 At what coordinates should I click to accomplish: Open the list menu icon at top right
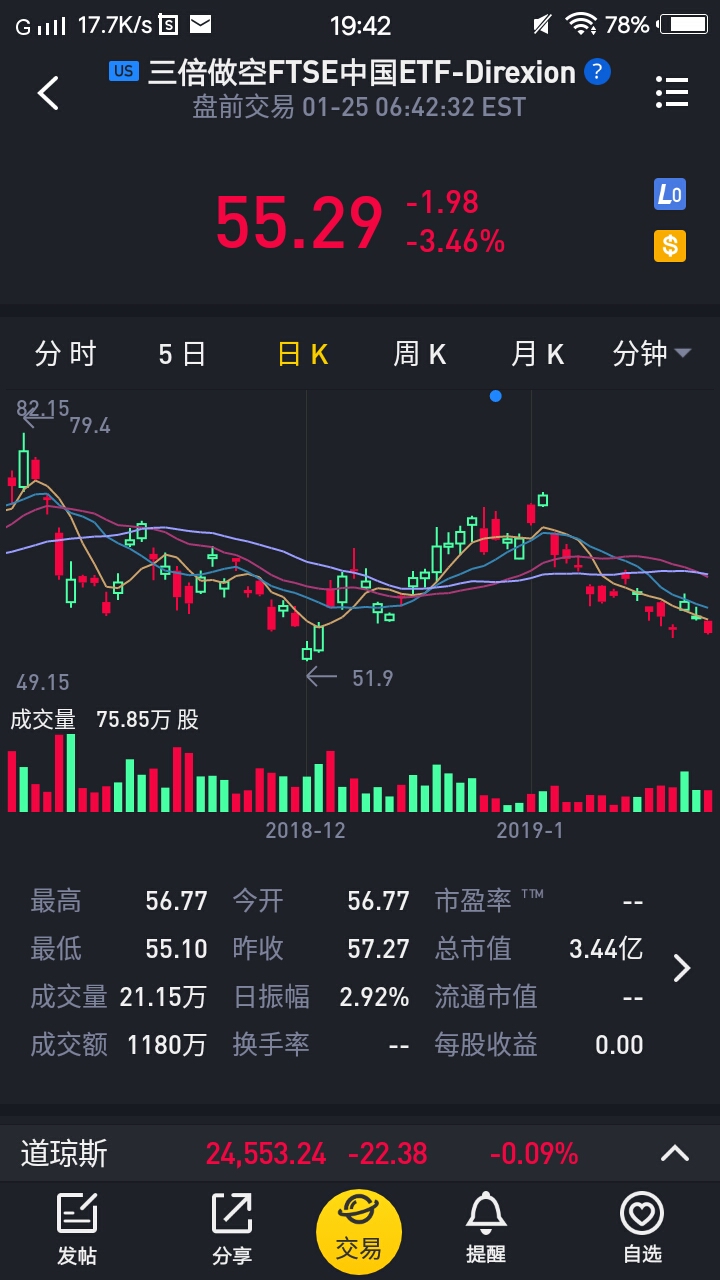(x=672, y=92)
